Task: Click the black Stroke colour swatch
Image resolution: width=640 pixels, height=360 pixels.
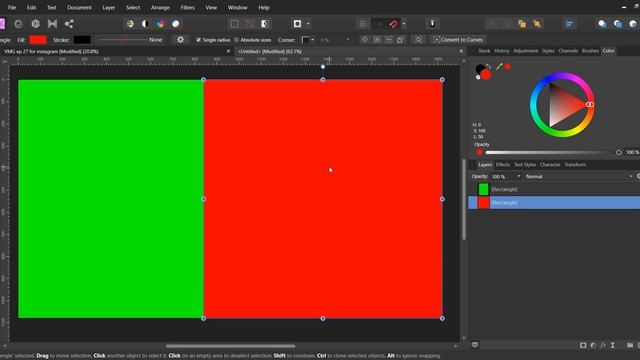Action: coord(82,40)
